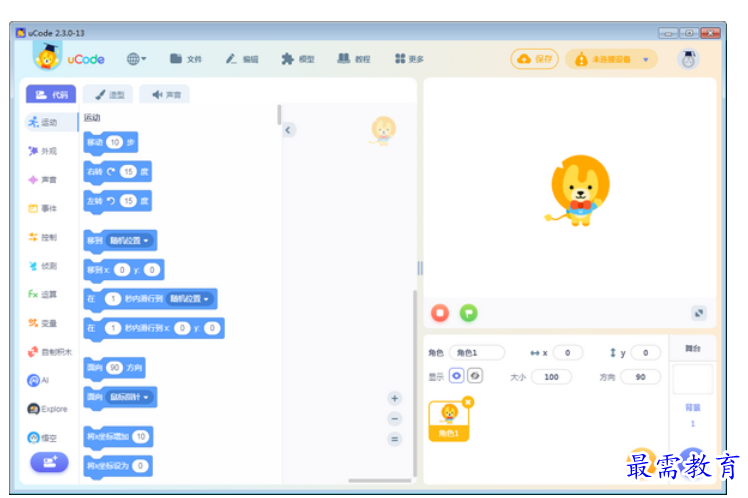Screen dimensions: 748x498
Task: Click the block palette scrollbar thumb
Action: point(279,115)
